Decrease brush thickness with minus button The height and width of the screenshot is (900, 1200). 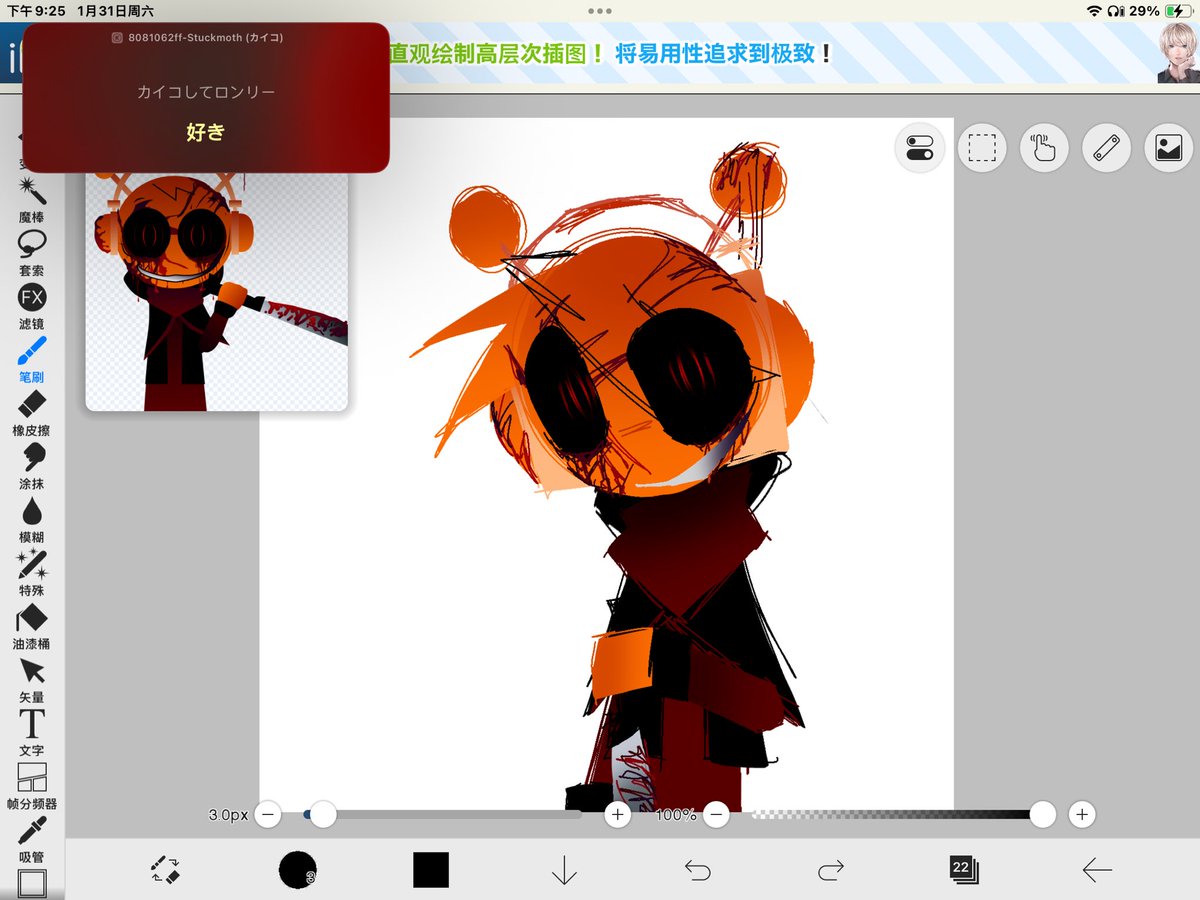(268, 815)
